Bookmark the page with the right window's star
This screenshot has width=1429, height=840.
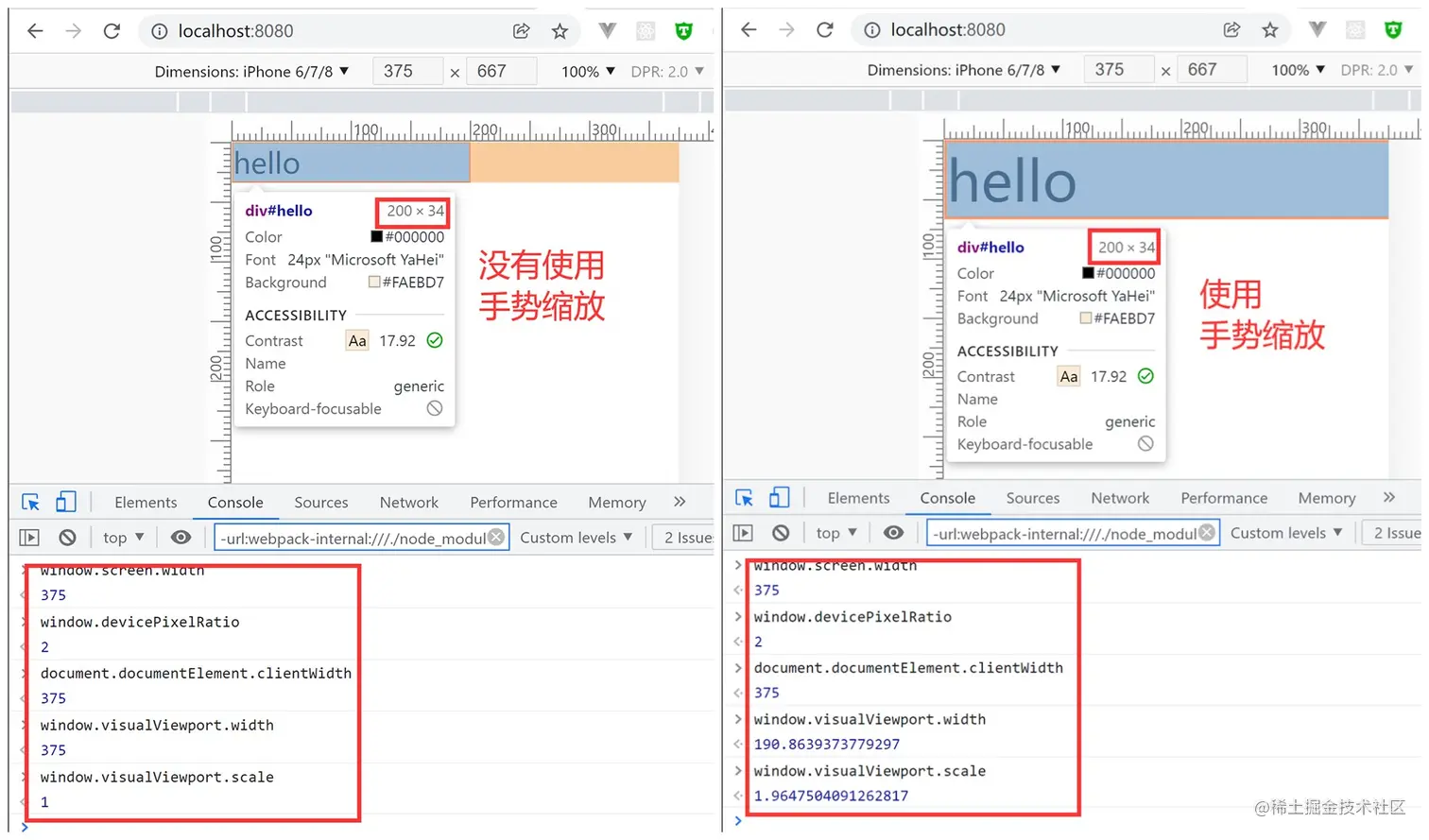(x=1270, y=30)
